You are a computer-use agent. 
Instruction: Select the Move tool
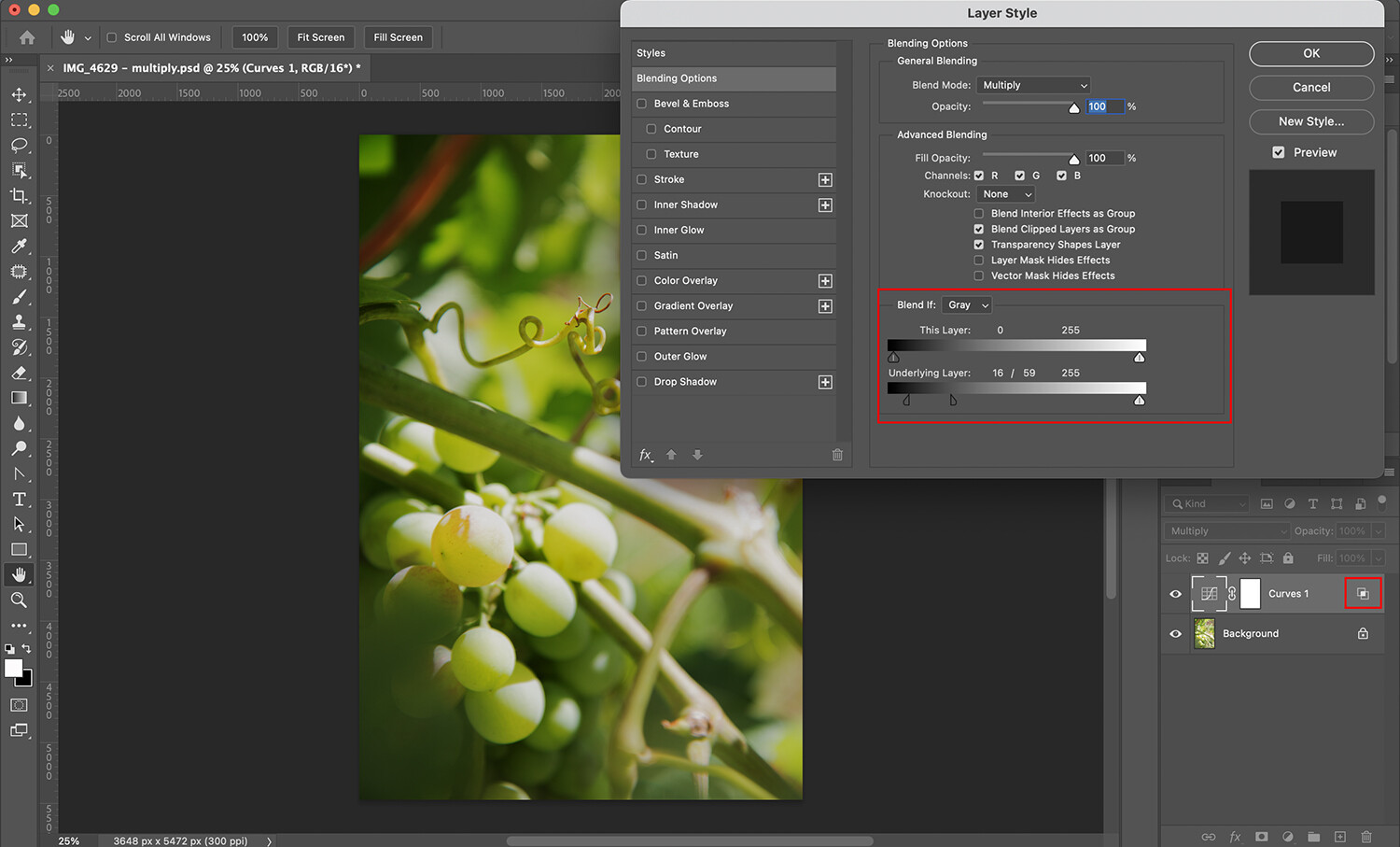[x=19, y=94]
